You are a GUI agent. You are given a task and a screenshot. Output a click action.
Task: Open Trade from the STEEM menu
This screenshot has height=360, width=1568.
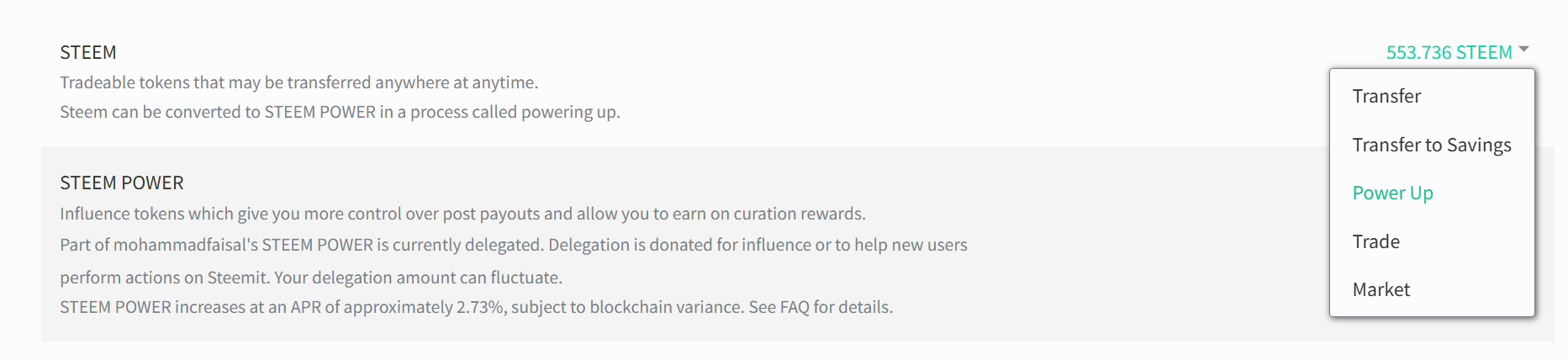pyautogui.click(x=1375, y=241)
